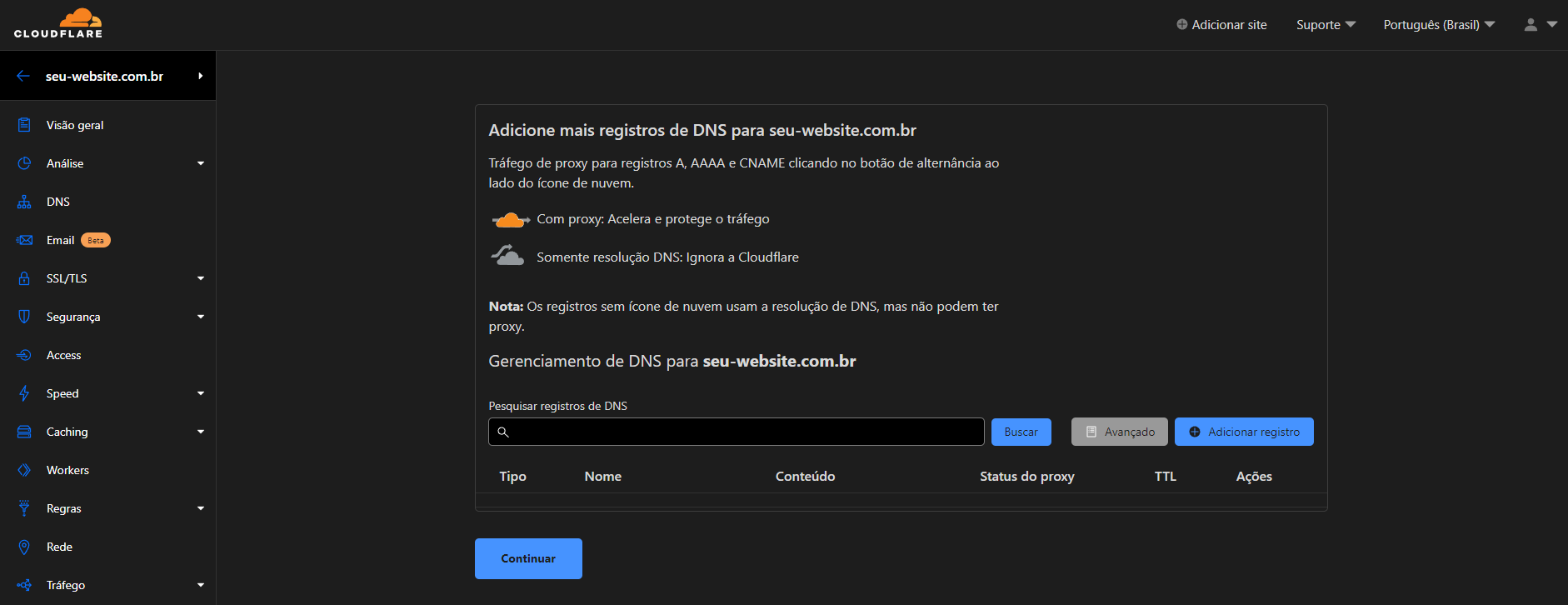Click the Access icon in sidebar
The height and width of the screenshot is (605, 1568).
24,355
